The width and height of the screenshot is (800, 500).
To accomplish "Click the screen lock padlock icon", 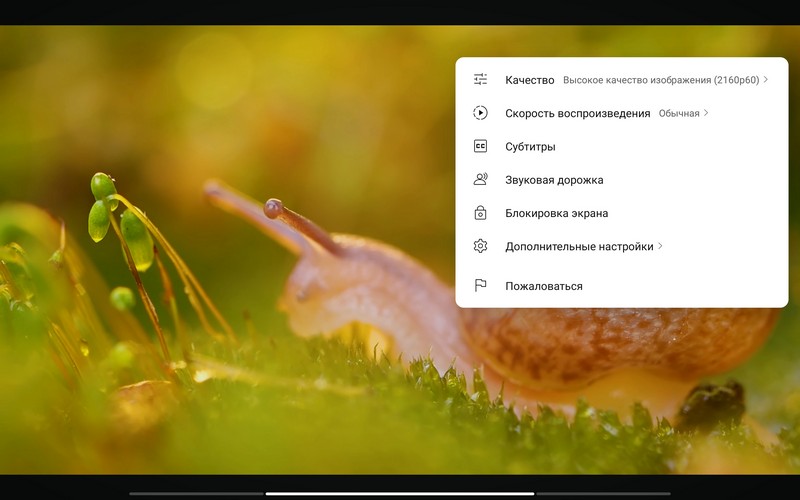I will tap(480, 213).
